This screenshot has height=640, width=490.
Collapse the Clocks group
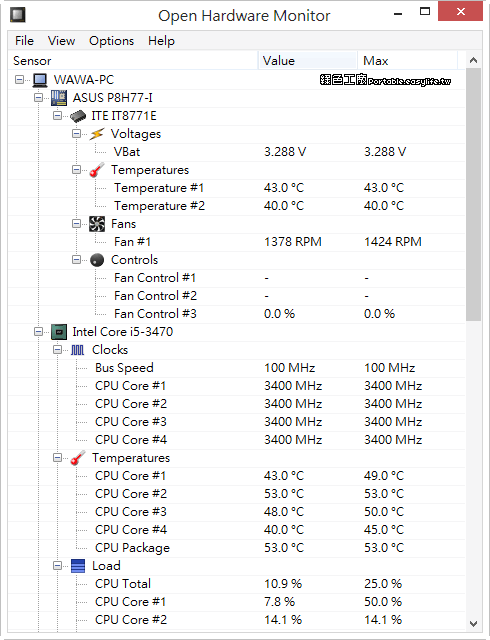(58, 349)
